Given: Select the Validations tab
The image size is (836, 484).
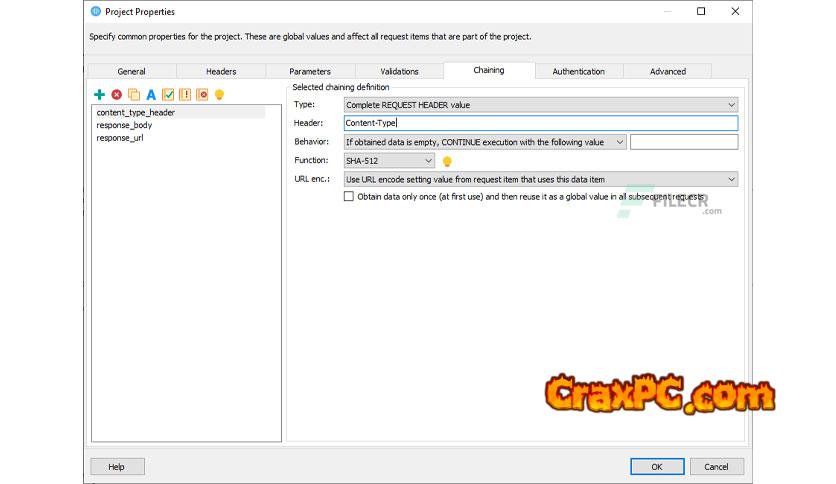Looking at the screenshot, I should (x=399, y=71).
